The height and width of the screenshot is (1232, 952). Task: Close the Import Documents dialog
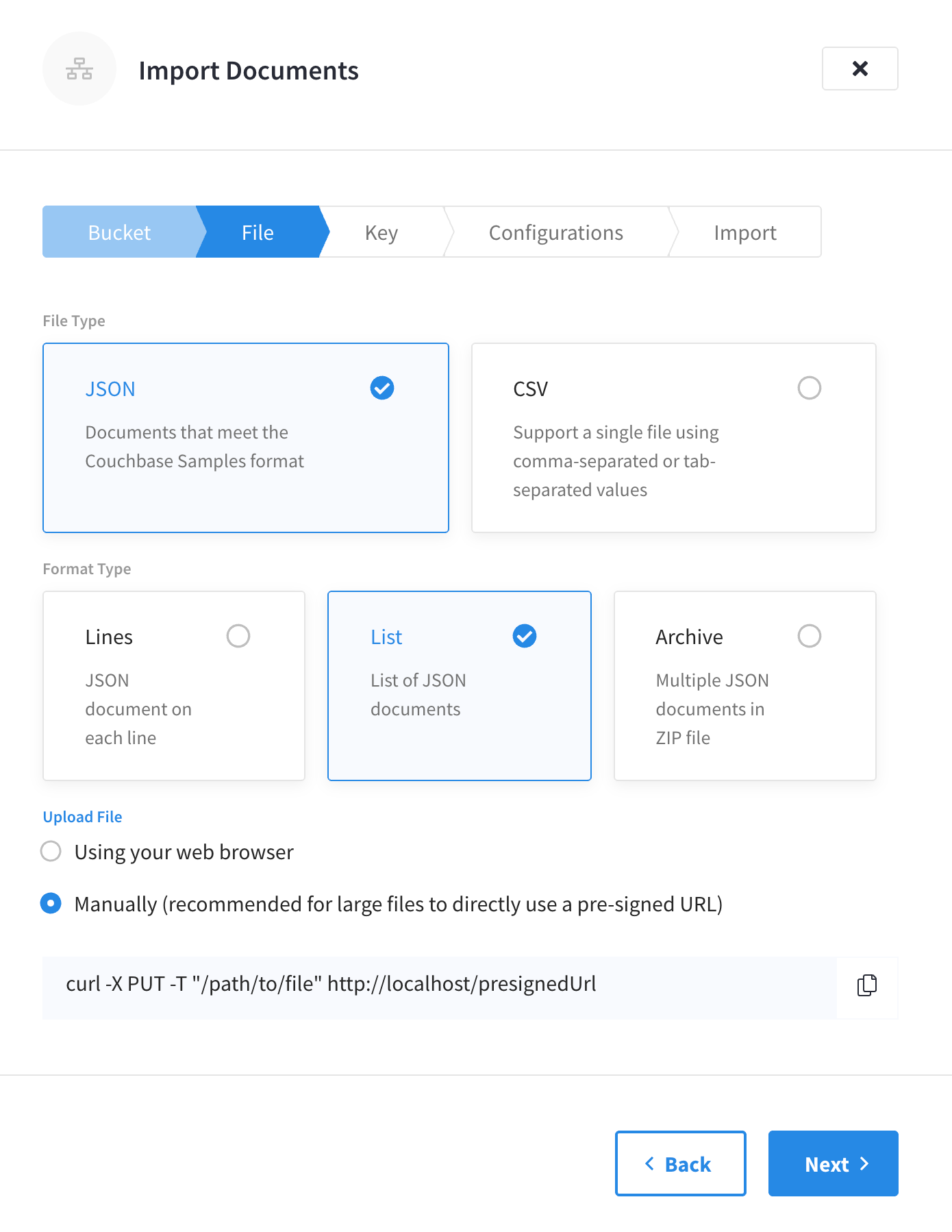tap(860, 69)
